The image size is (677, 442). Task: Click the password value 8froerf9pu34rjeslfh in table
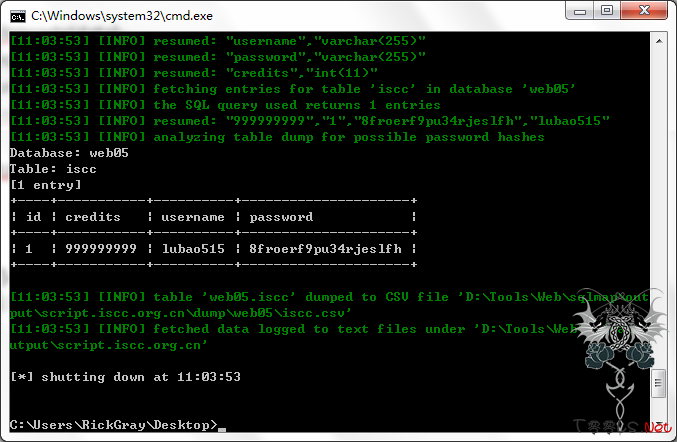[x=325, y=249]
